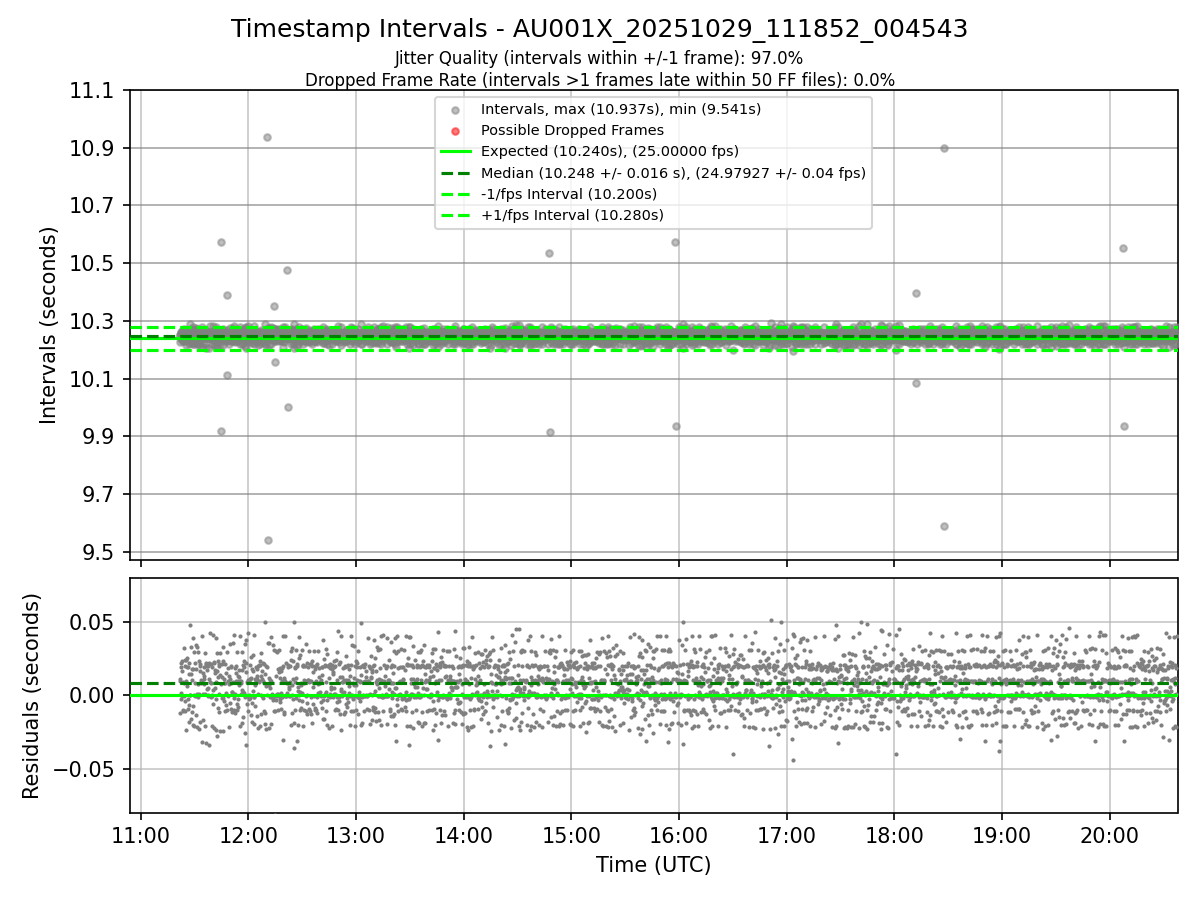The image size is (1200, 900).
Task: Click the 'Time (UTC)' x-axis label
Action: 653,865
